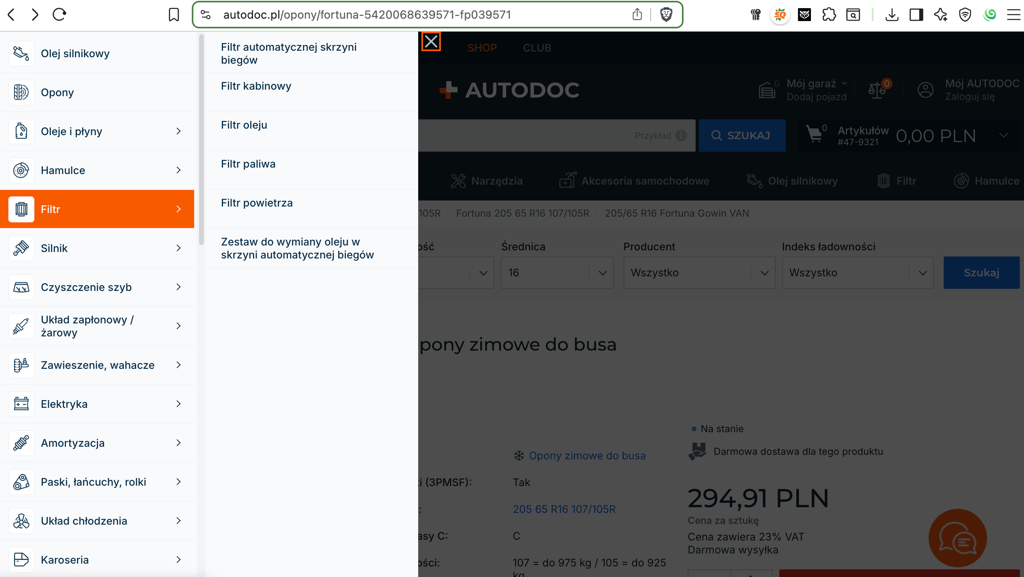The image size is (1024, 577).
Task: Click the Silnik engine part icon
Action: coord(21,248)
